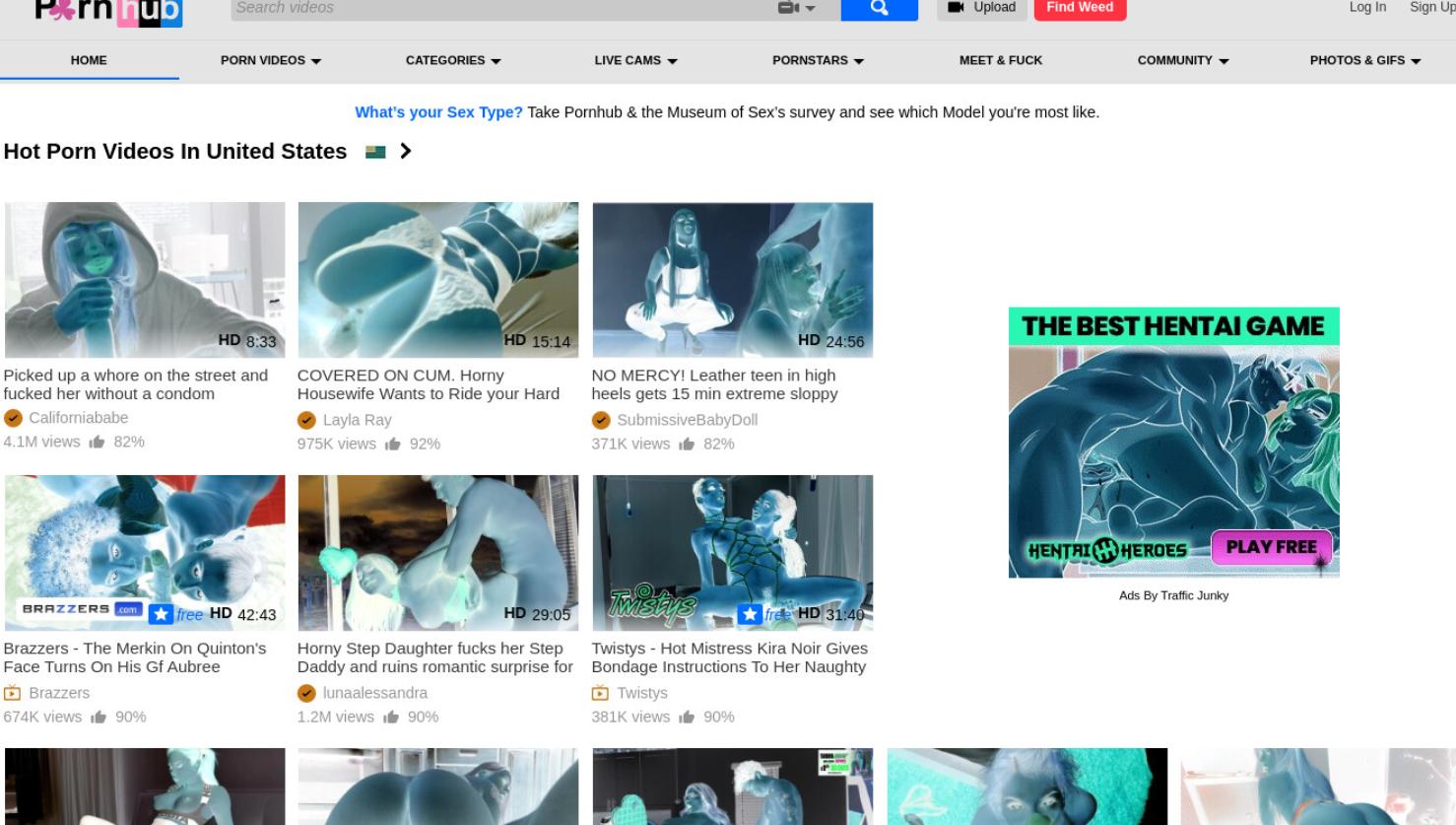
Task: Click the Hentai Heroes logo in the ad
Action: click(x=1107, y=550)
